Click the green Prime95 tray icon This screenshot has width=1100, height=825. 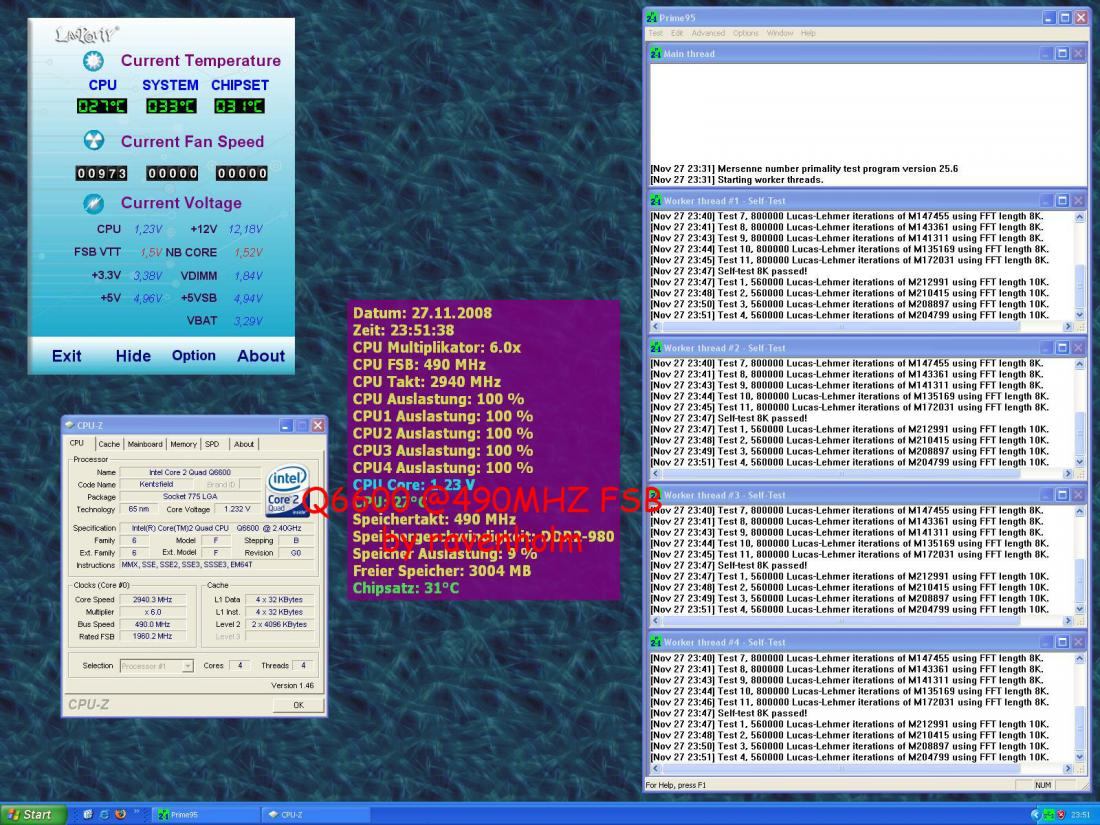pos(1048,814)
